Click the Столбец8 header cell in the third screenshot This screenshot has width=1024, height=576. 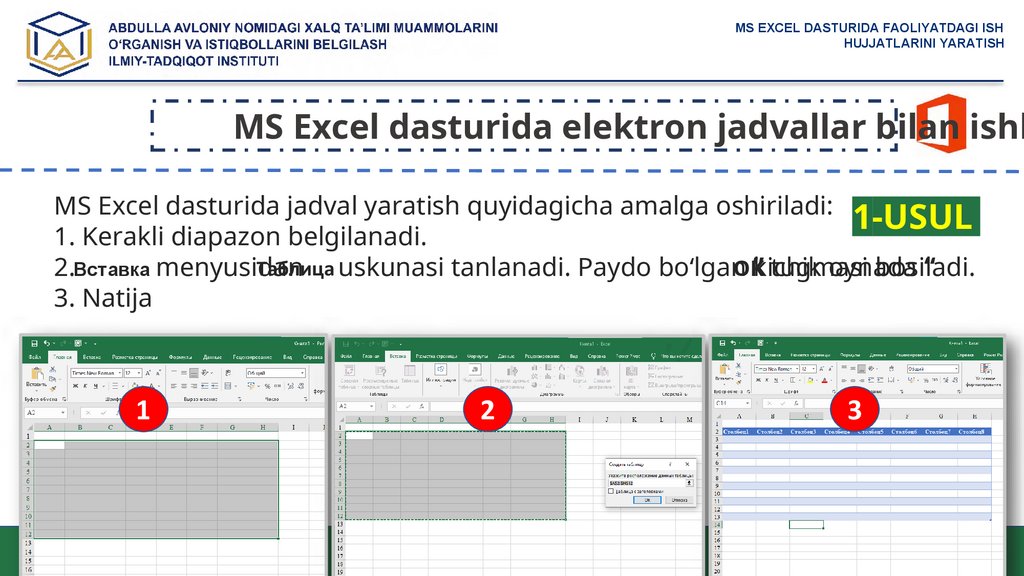[974, 432]
